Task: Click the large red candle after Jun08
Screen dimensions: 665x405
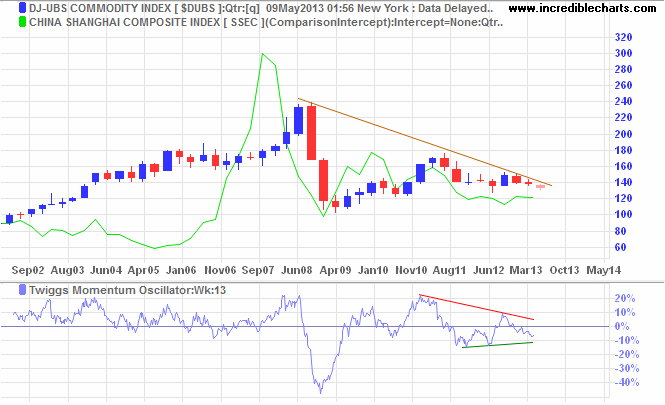Action: (x=311, y=132)
